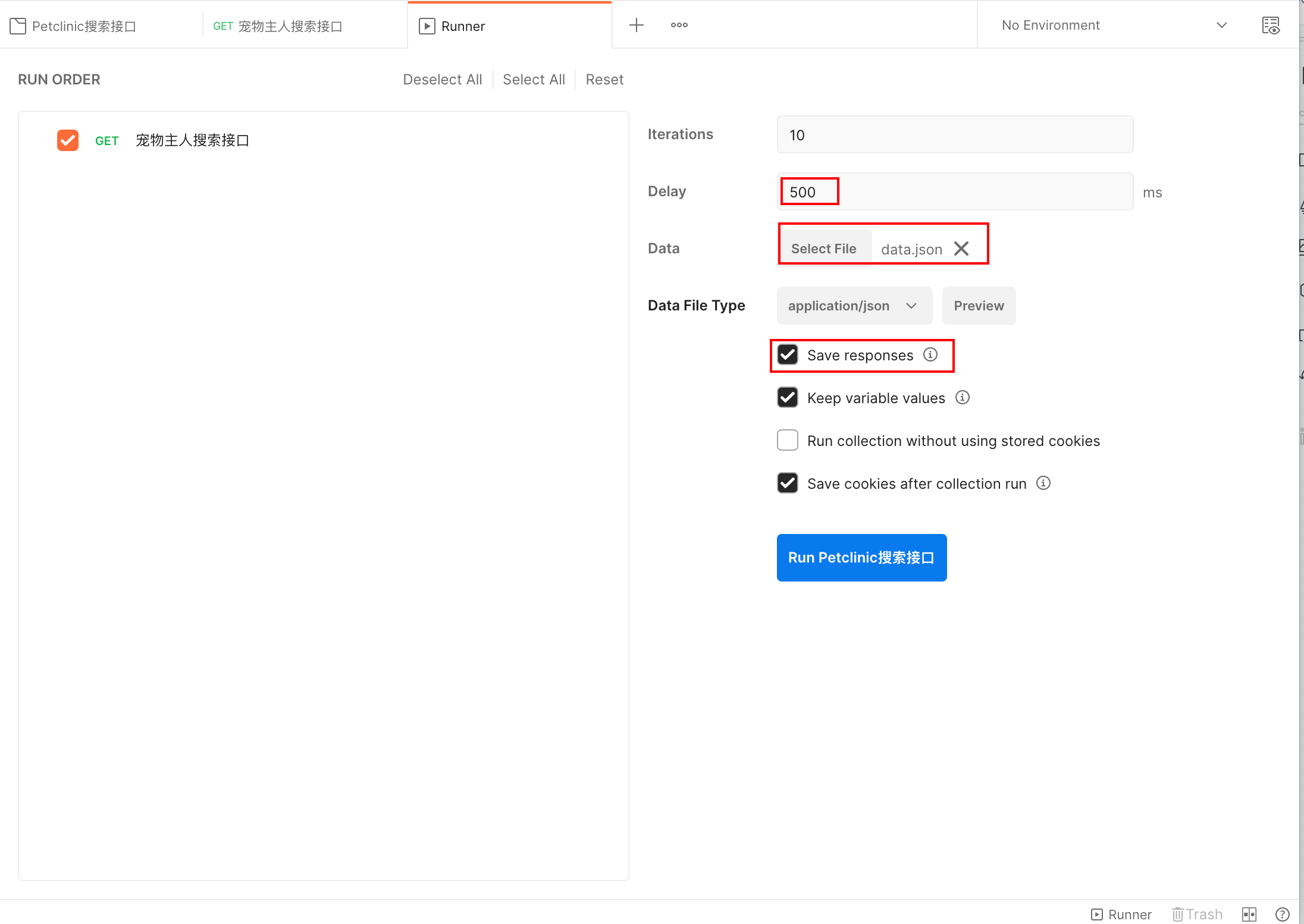Image resolution: width=1304 pixels, height=924 pixels.
Task: Open a new tab with plus icon
Action: [636, 25]
